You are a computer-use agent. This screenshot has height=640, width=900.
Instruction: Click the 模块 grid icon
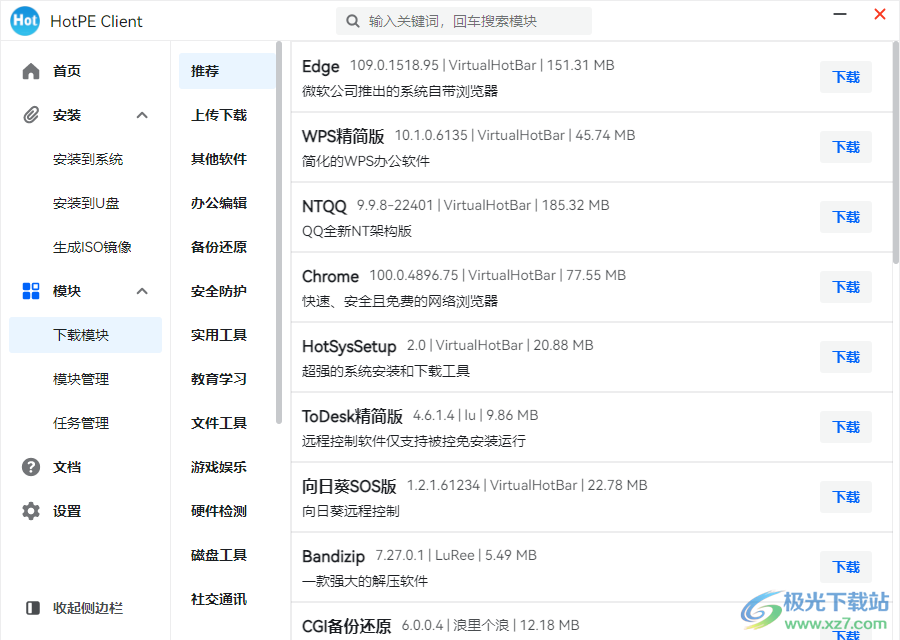point(31,291)
